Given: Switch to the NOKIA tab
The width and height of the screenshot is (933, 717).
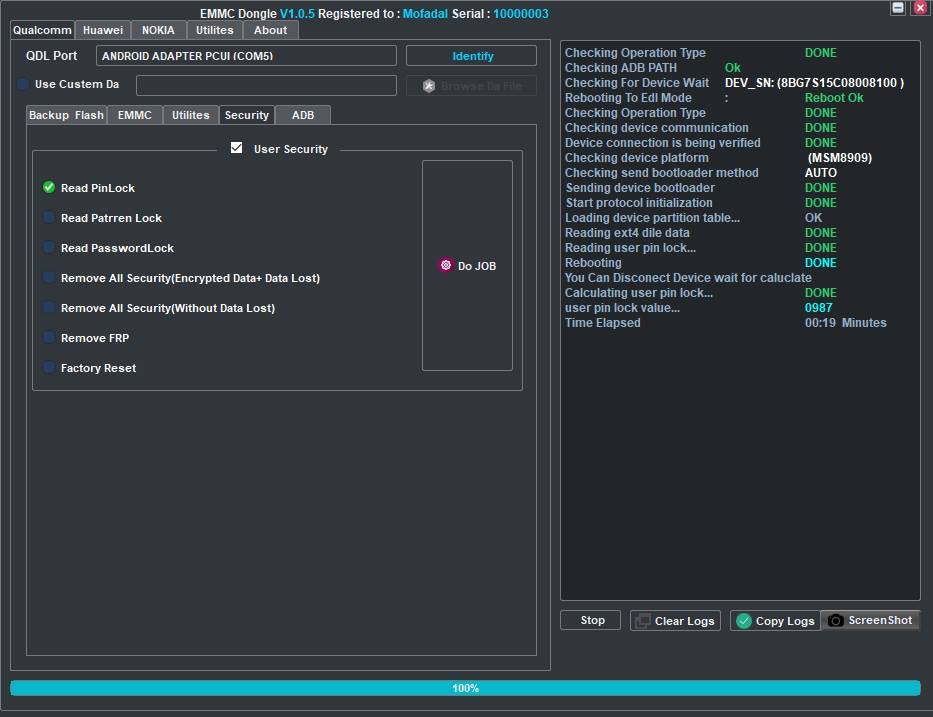Looking at the screenshot, I should [158, 30].
